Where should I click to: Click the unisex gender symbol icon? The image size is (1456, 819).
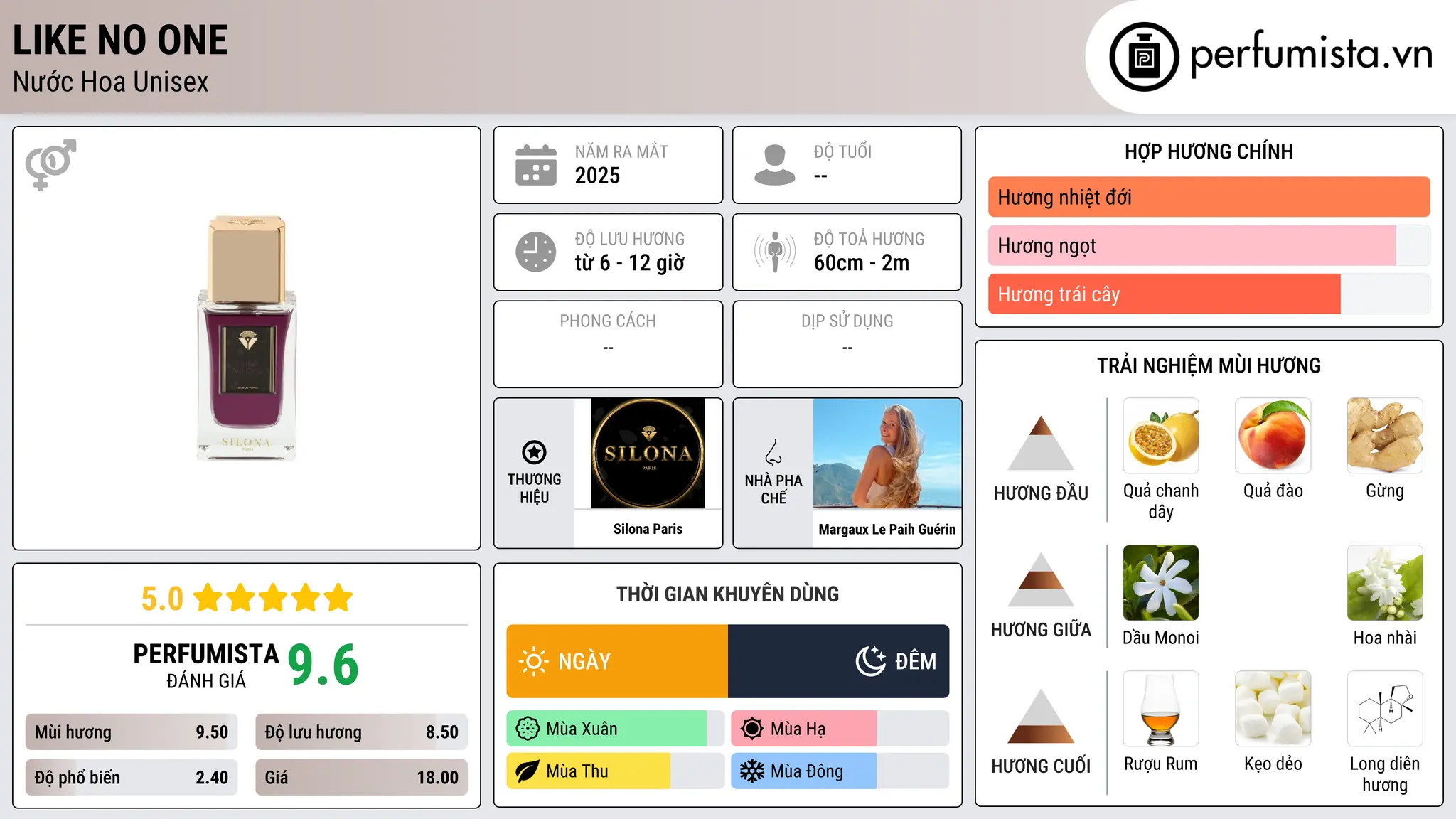[x=50, y=164]
